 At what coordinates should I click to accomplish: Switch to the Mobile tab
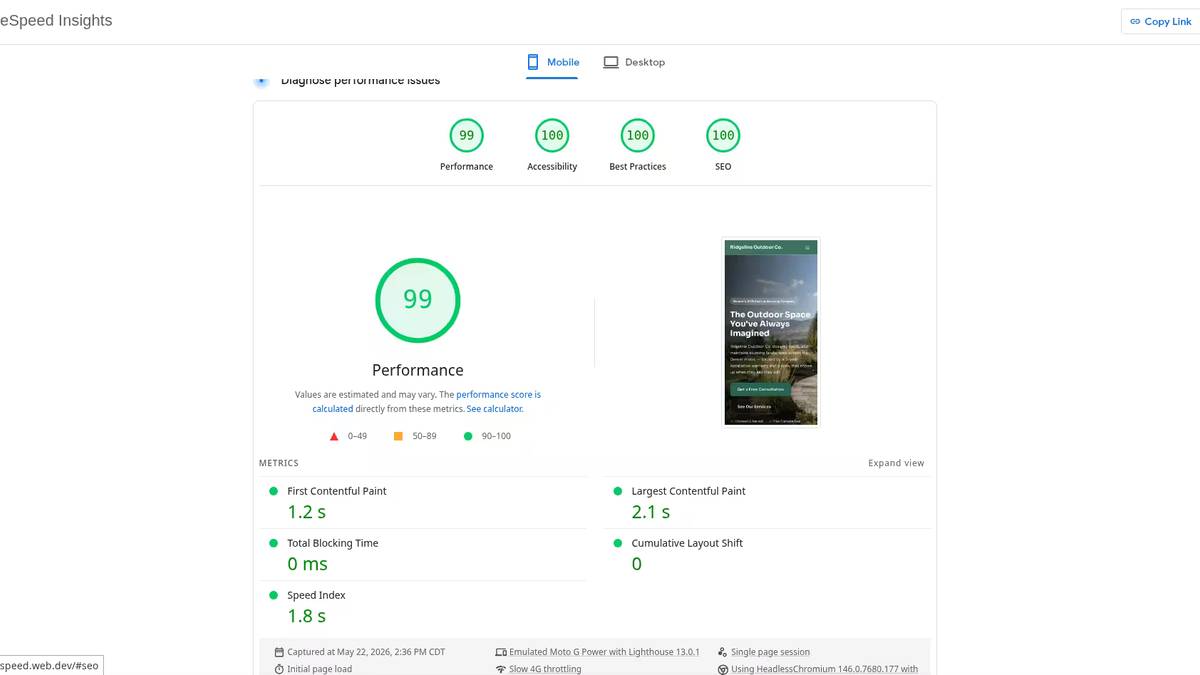[x=553, y=62]
